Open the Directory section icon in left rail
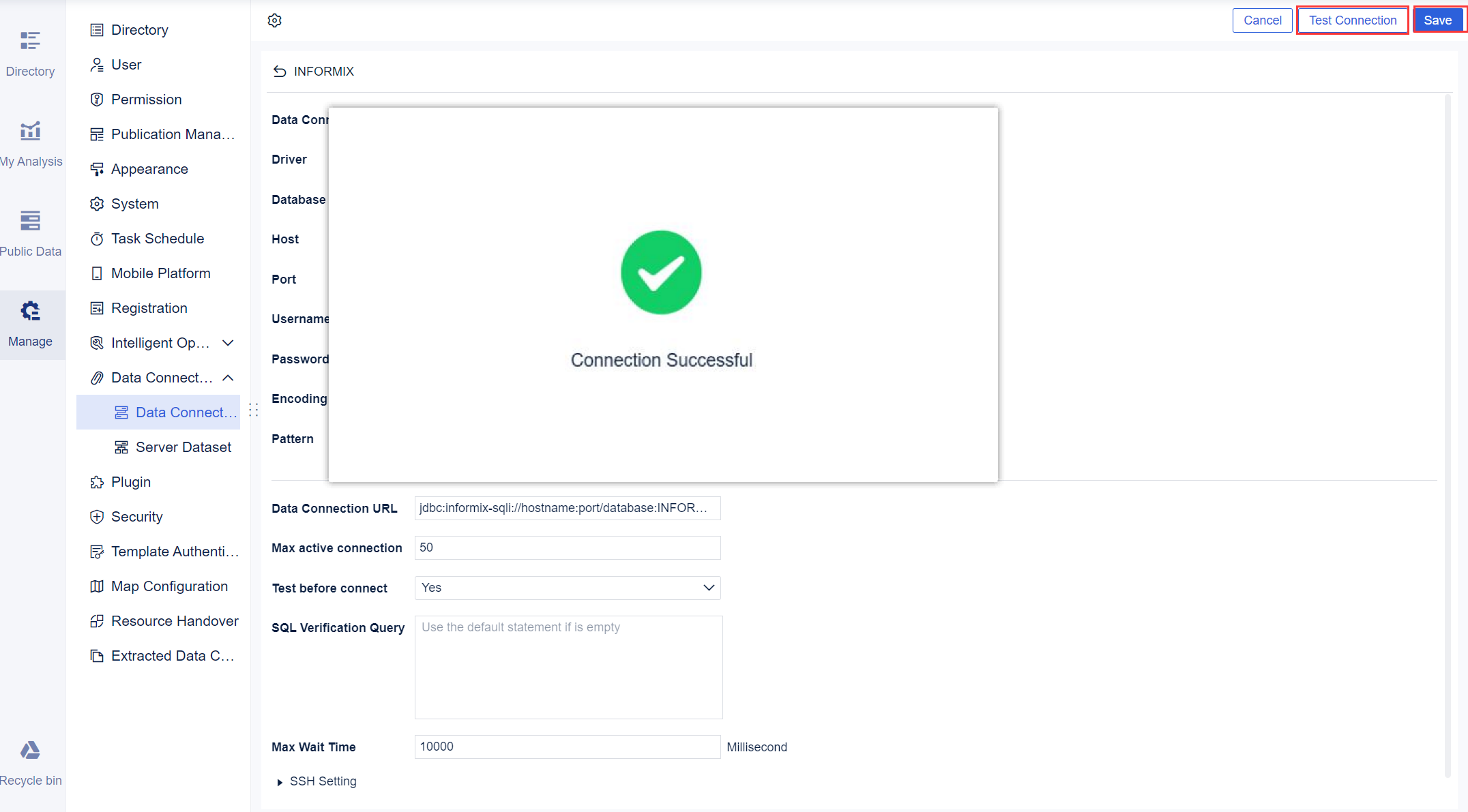Image resolution: width=1468 pixels, height=812 pixels. 30,41
